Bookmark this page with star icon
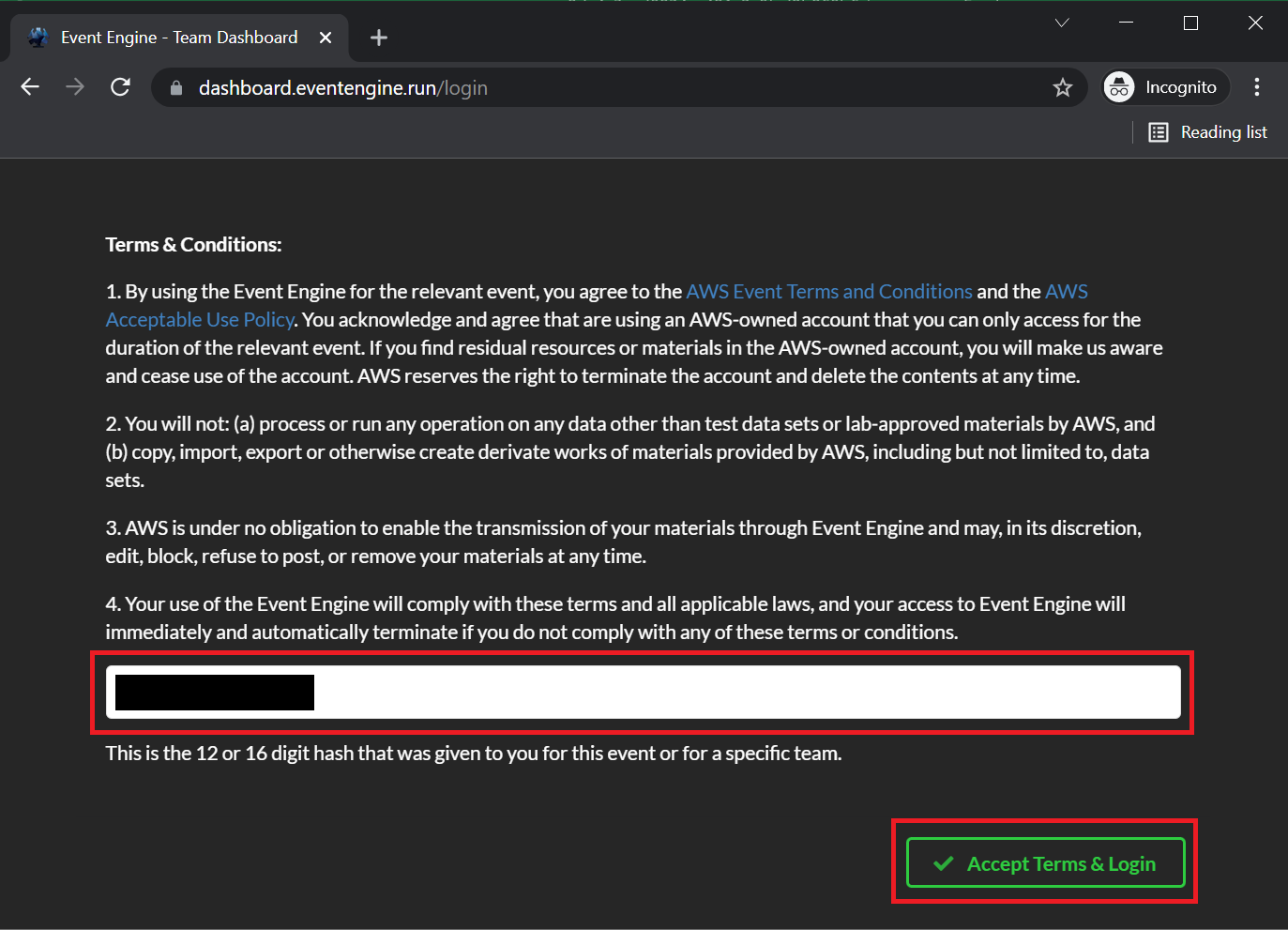 coord(1062,87)
